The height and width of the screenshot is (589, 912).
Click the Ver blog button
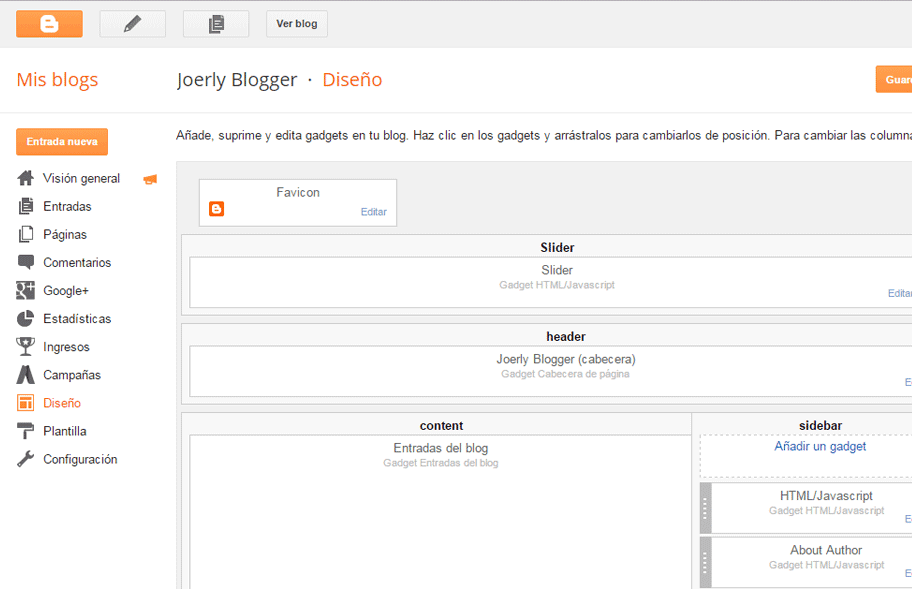click(x=297, y=24)
